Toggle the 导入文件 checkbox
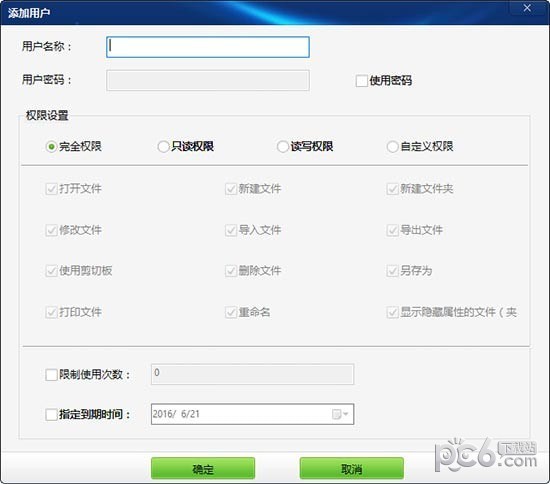This screenshot has width=550, height=484. click(x=231, y=230)
